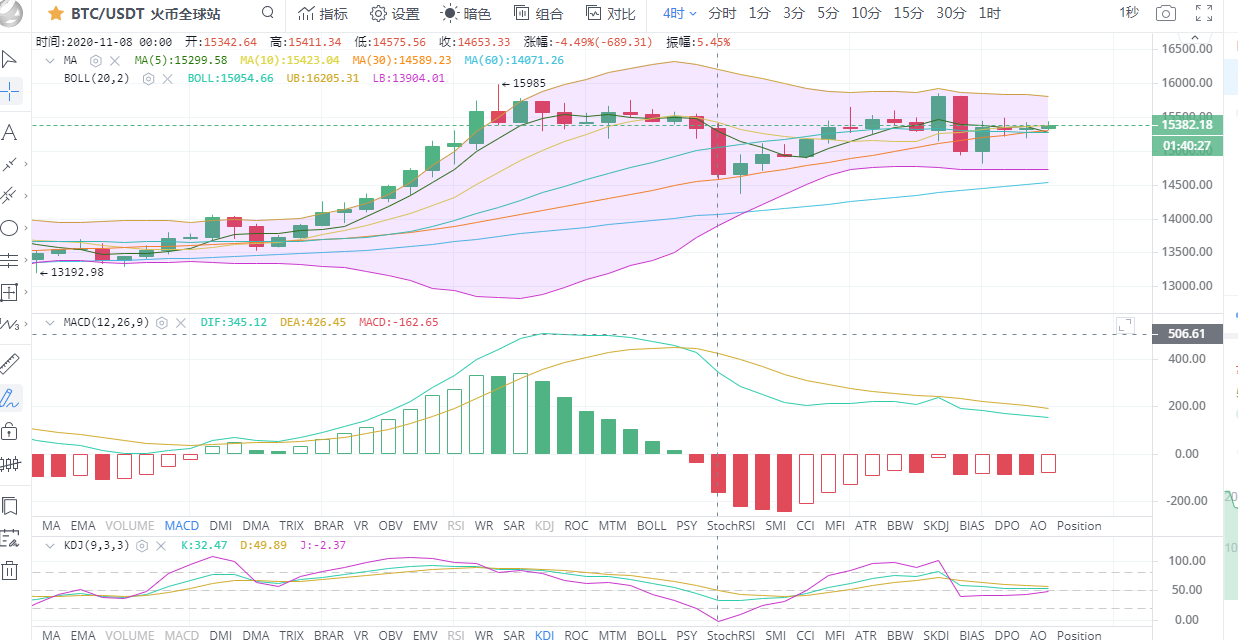This screenshot has height=640, width=1238.
Task: Maximize the MACD pane icon
Action: (x=1125, y=325)
